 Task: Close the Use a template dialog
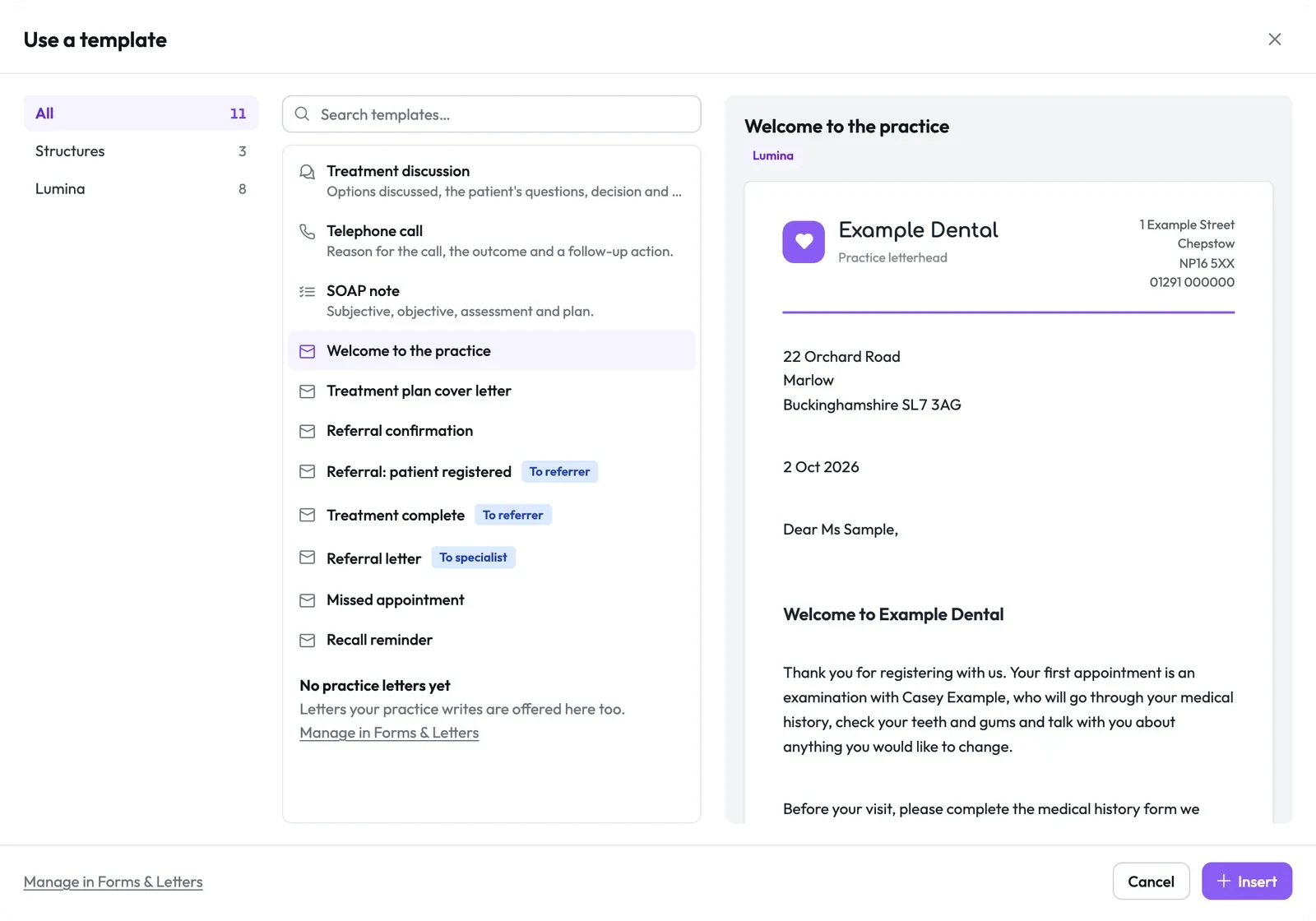pyautogui.click(x=1274, y=39)
